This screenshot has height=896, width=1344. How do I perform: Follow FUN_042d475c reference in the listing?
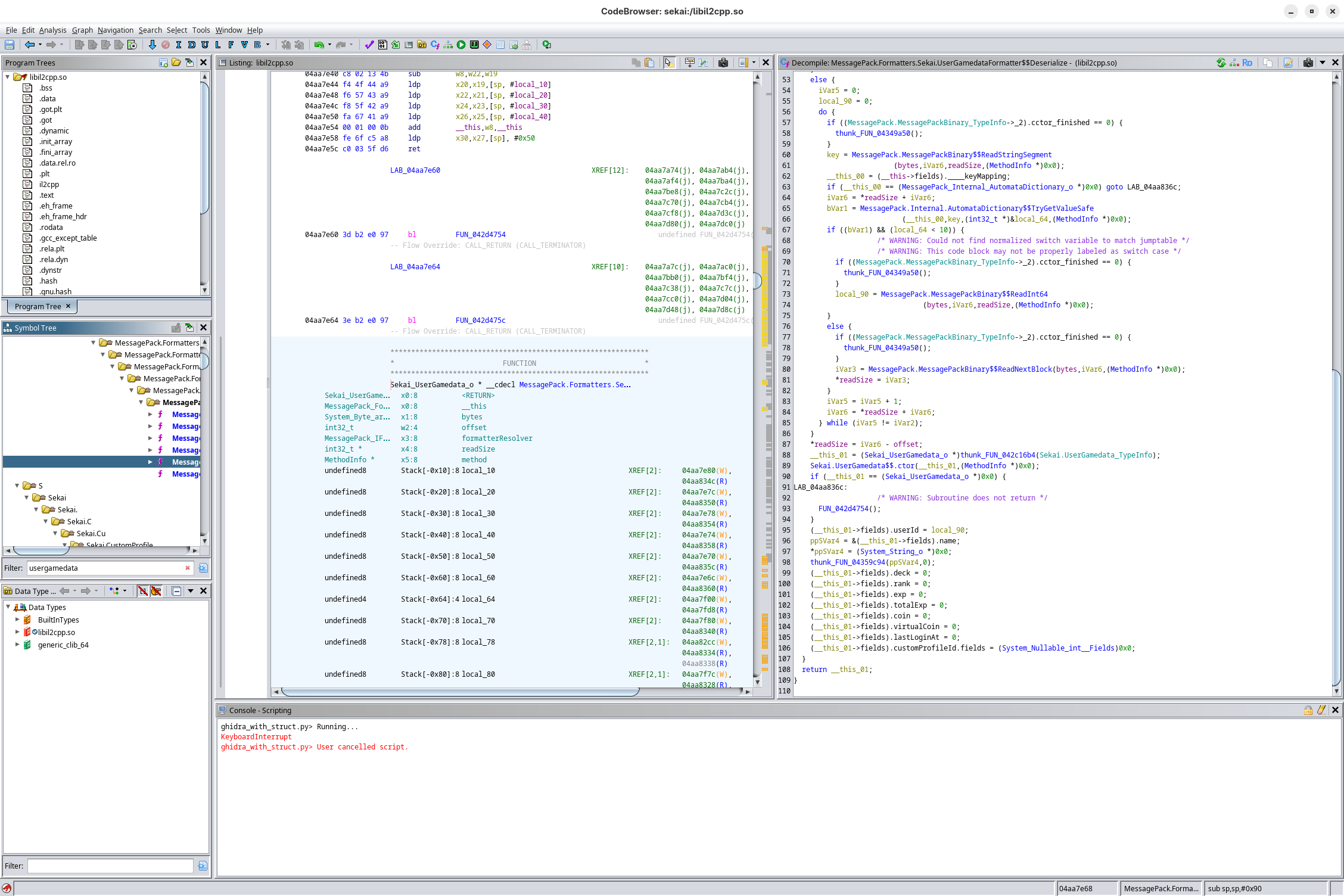[480, 321]
